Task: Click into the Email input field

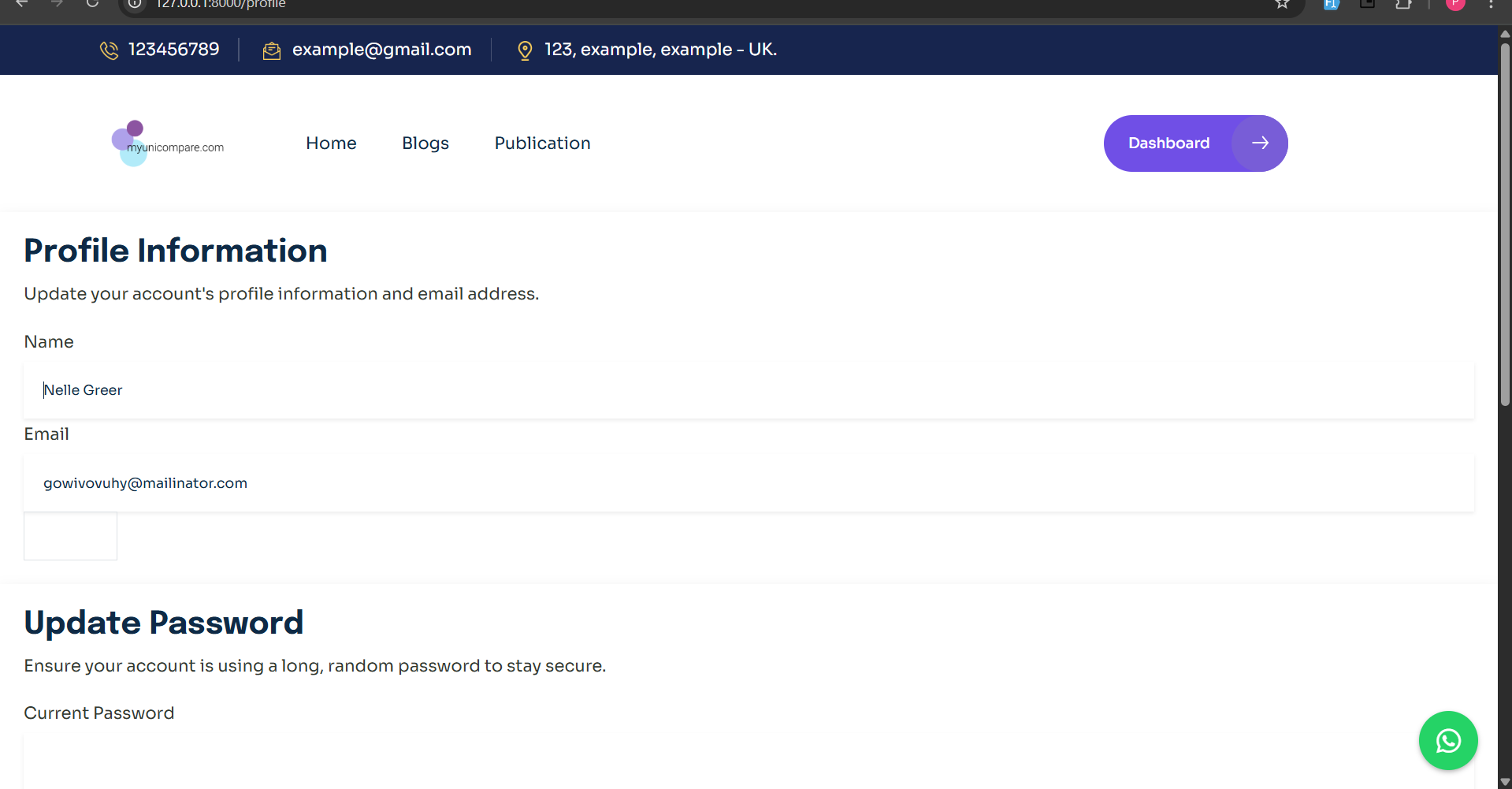Action: point(749,483)
